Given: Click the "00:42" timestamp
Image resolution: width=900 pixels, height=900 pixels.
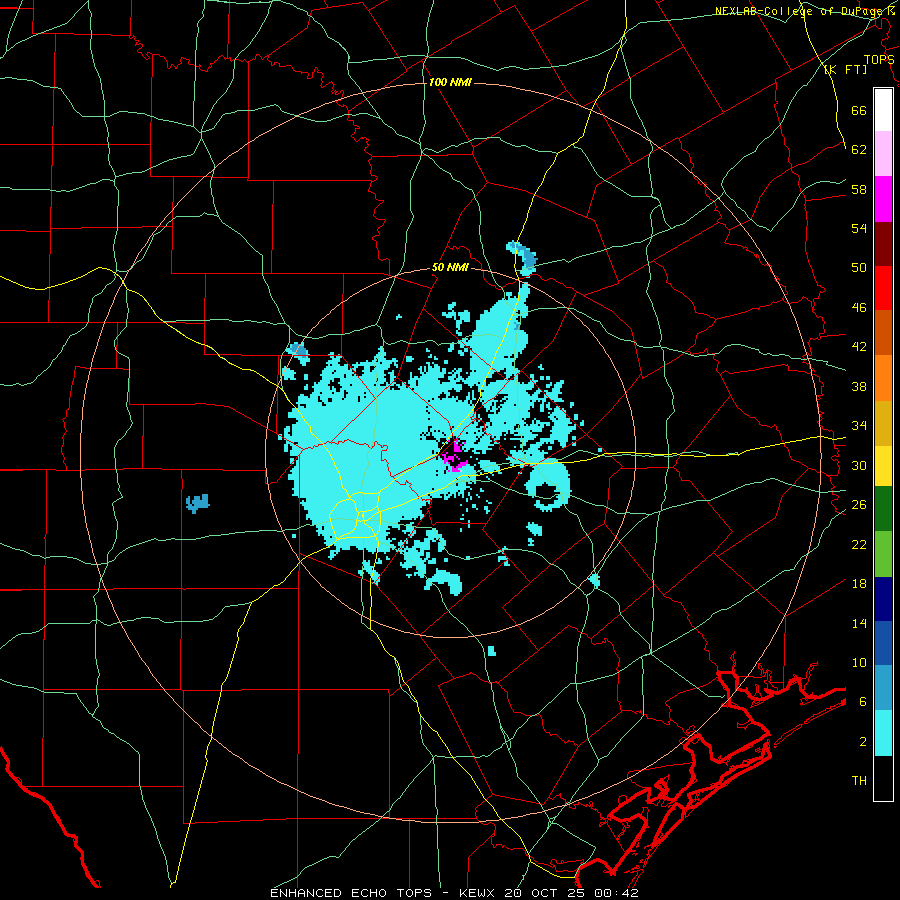Looking at the screenshot, I should [619, 893].
